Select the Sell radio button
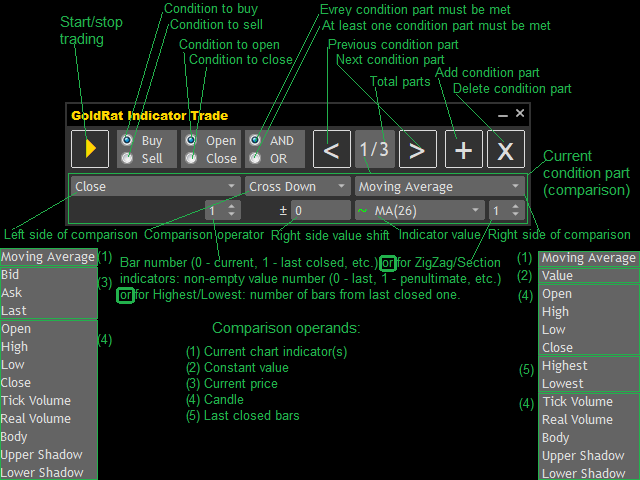The height and width of the screenshot is (480, 640). (127, 158)
